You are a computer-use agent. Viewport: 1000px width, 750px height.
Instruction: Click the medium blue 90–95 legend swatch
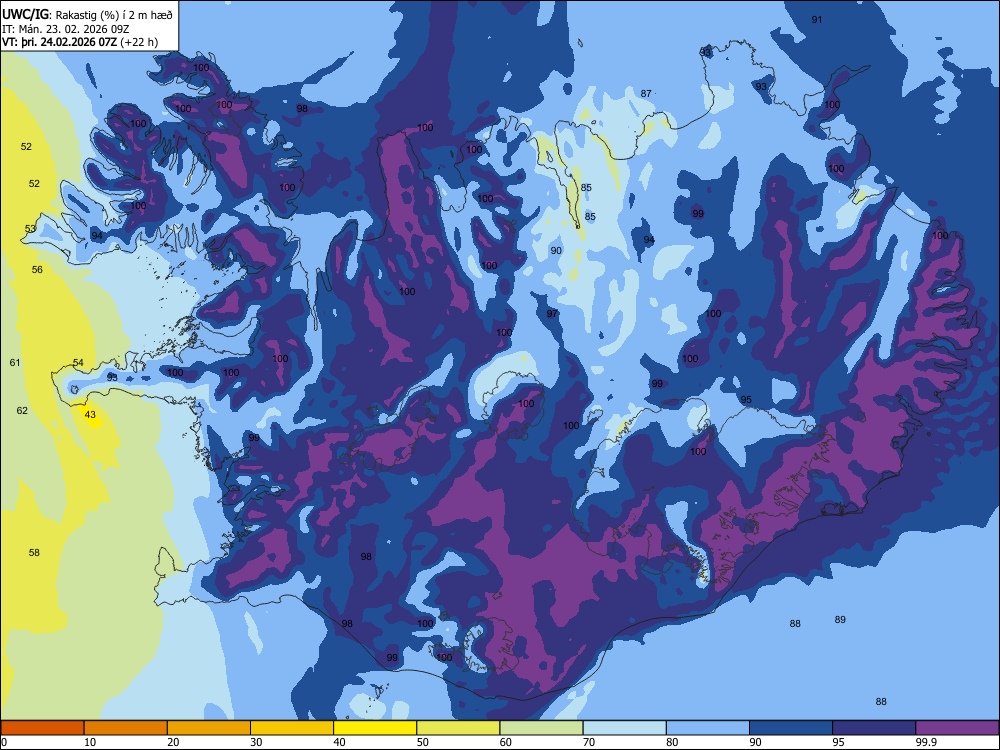coord(791,728)
